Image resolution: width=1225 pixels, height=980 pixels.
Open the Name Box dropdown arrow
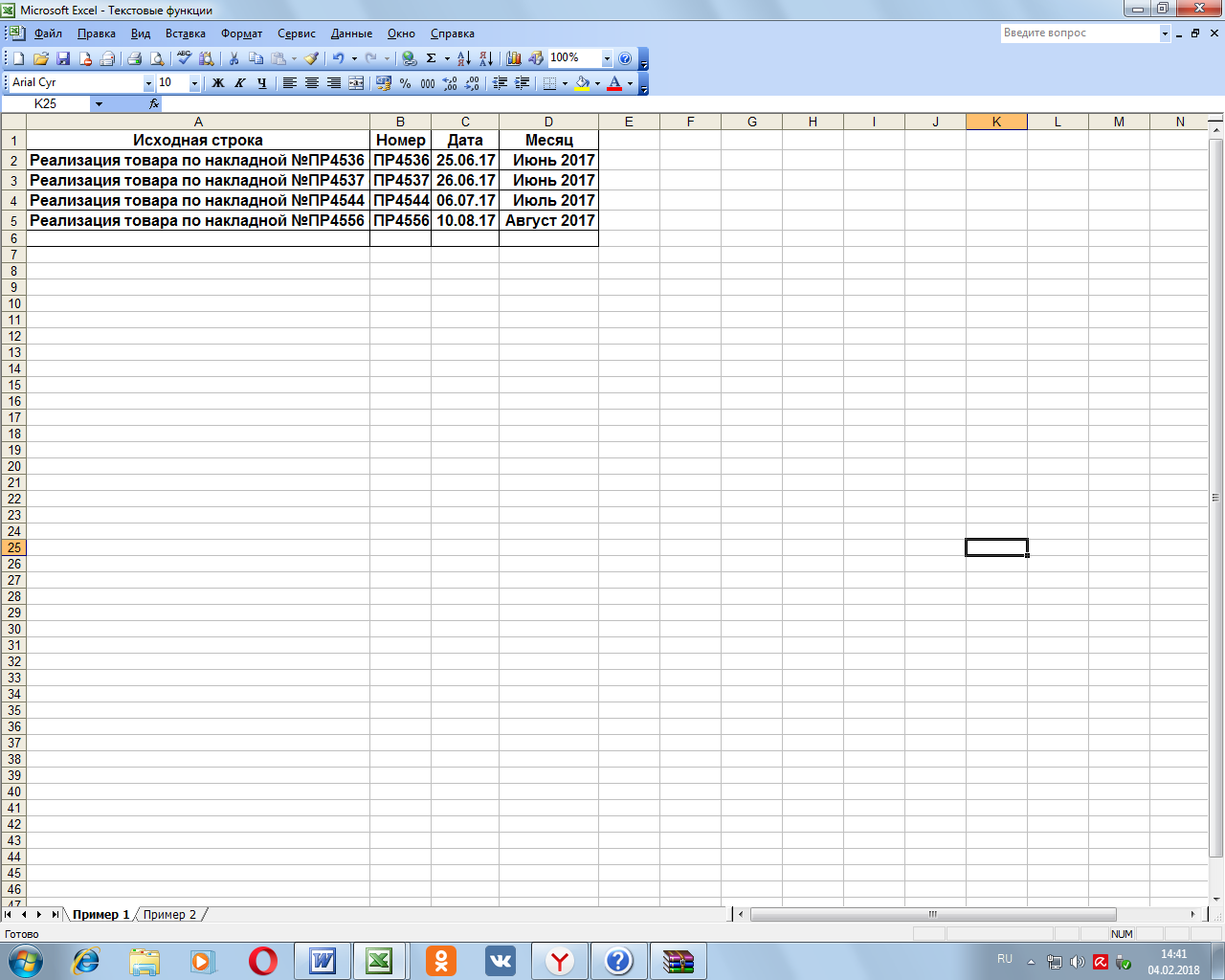[x=99, y=103]
